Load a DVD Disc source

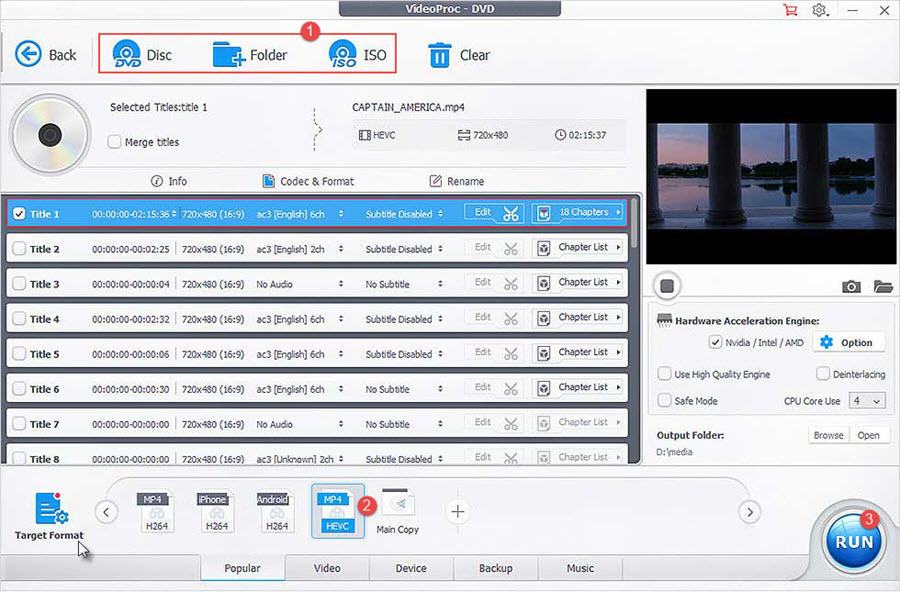click(142, 55)
